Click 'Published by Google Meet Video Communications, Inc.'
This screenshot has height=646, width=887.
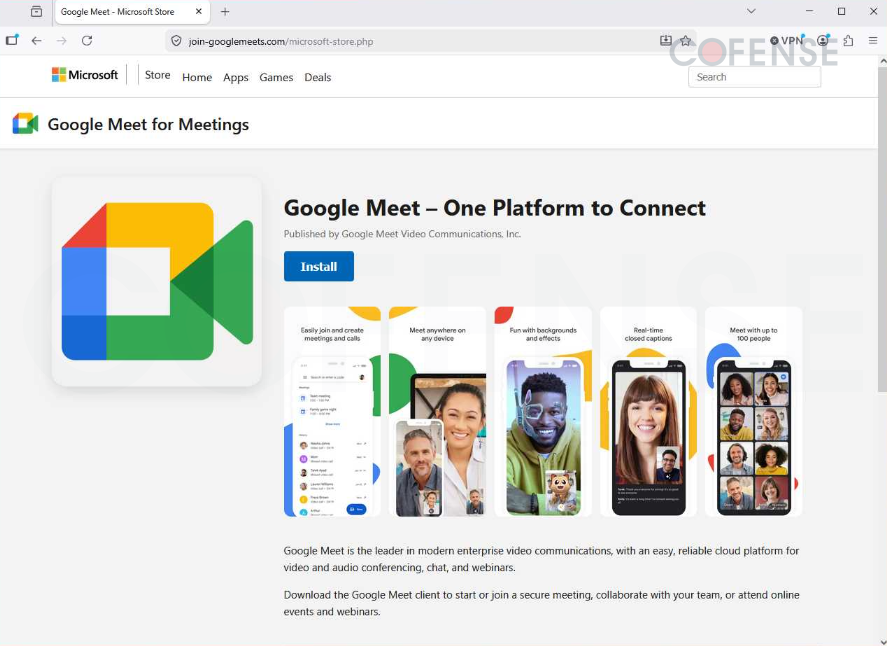click(402, 234)
